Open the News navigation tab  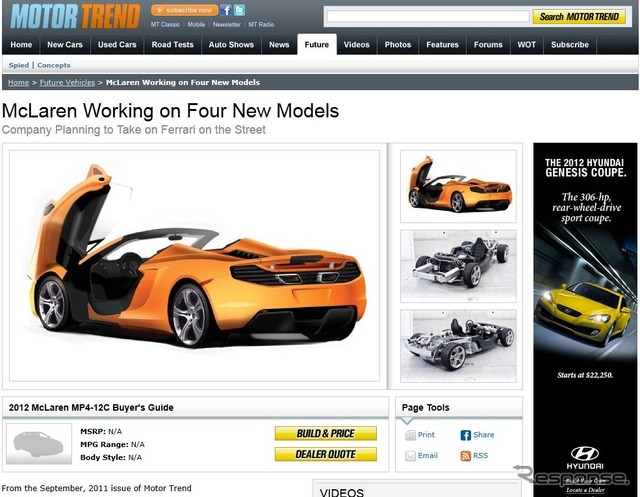pos(279,44)
